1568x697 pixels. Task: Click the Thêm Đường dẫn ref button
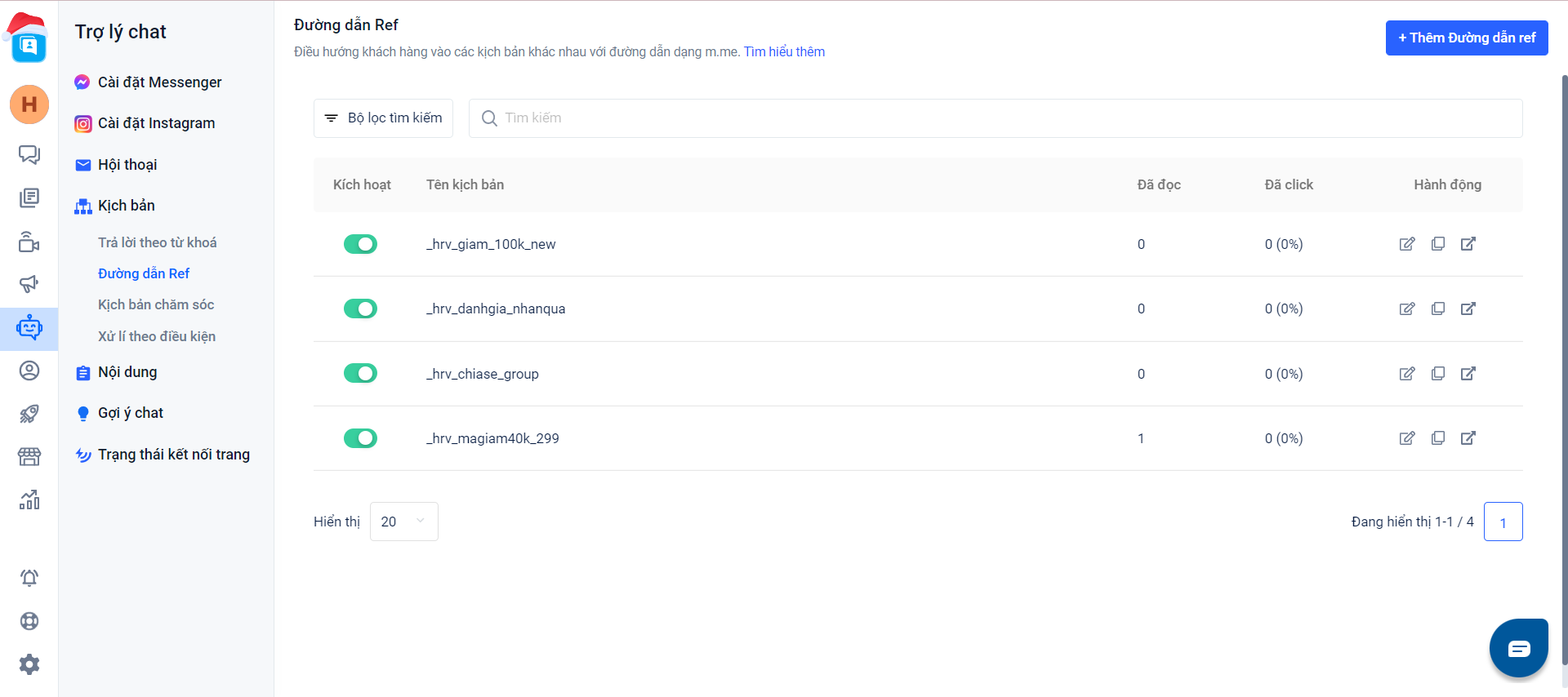coord(1467,38)
